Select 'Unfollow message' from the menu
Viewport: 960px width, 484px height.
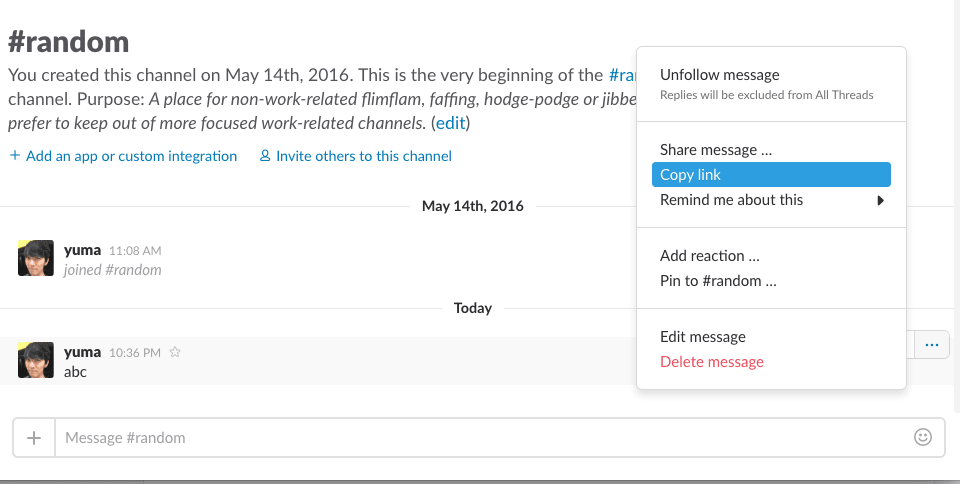(x=720, y=75)
